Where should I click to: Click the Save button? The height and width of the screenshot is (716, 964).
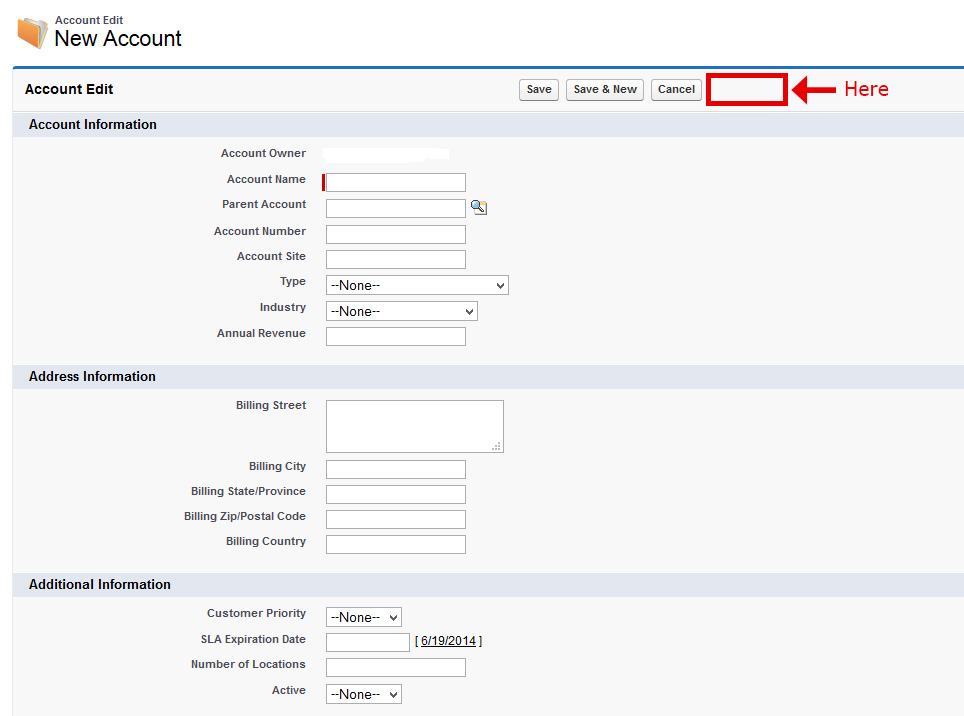[539, 90]
